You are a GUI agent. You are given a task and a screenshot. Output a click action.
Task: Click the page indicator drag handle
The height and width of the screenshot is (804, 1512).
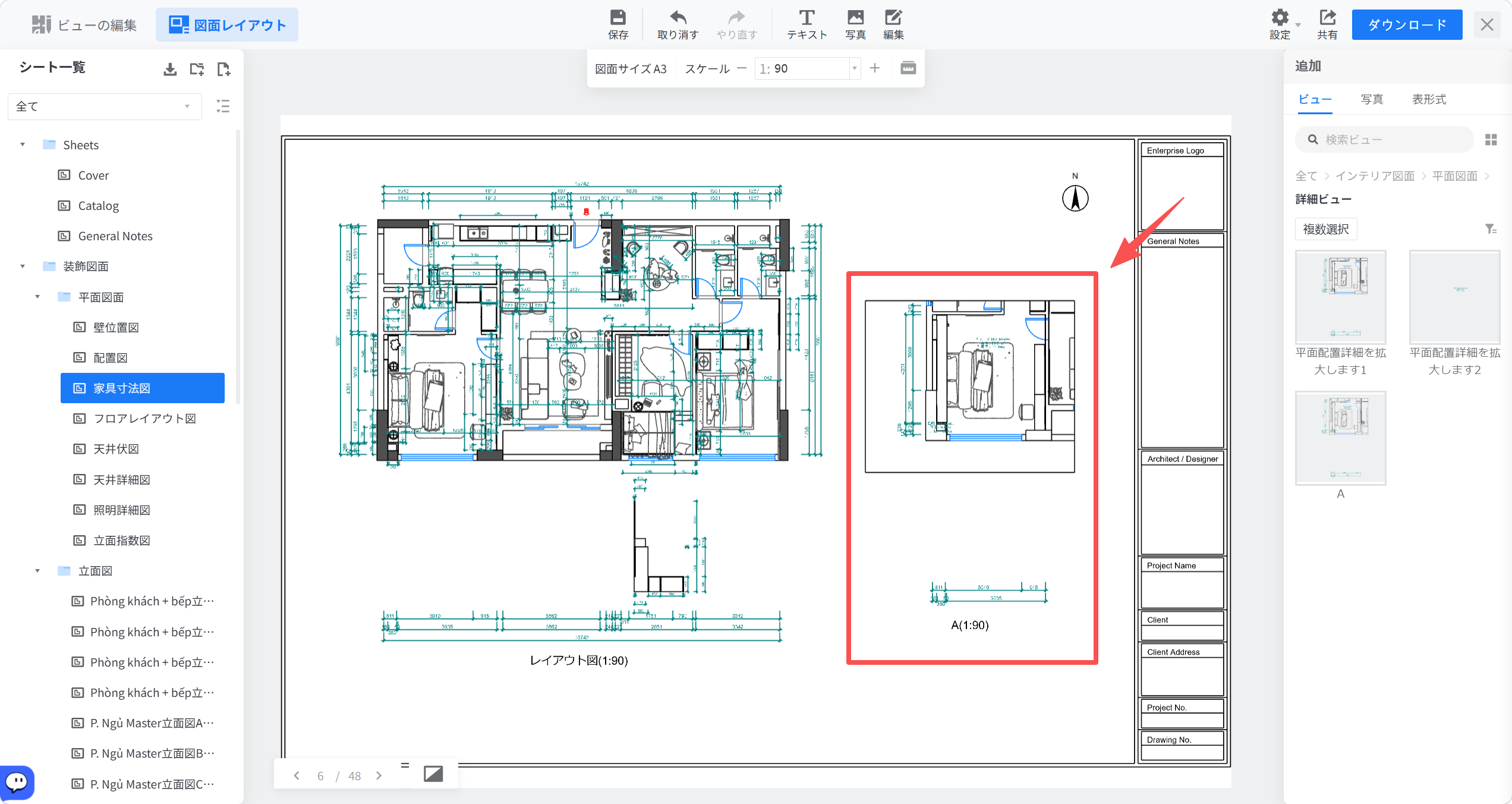(405, 765)
